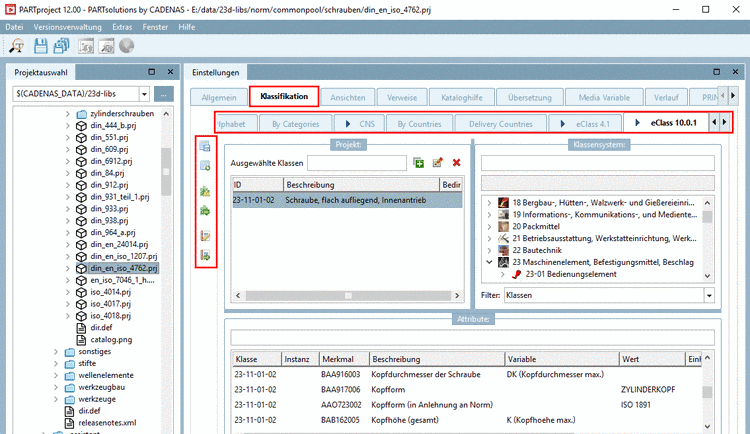Collapse class 23 Maschinenelement node
The image size is (750, 434).
click(489, 262)
